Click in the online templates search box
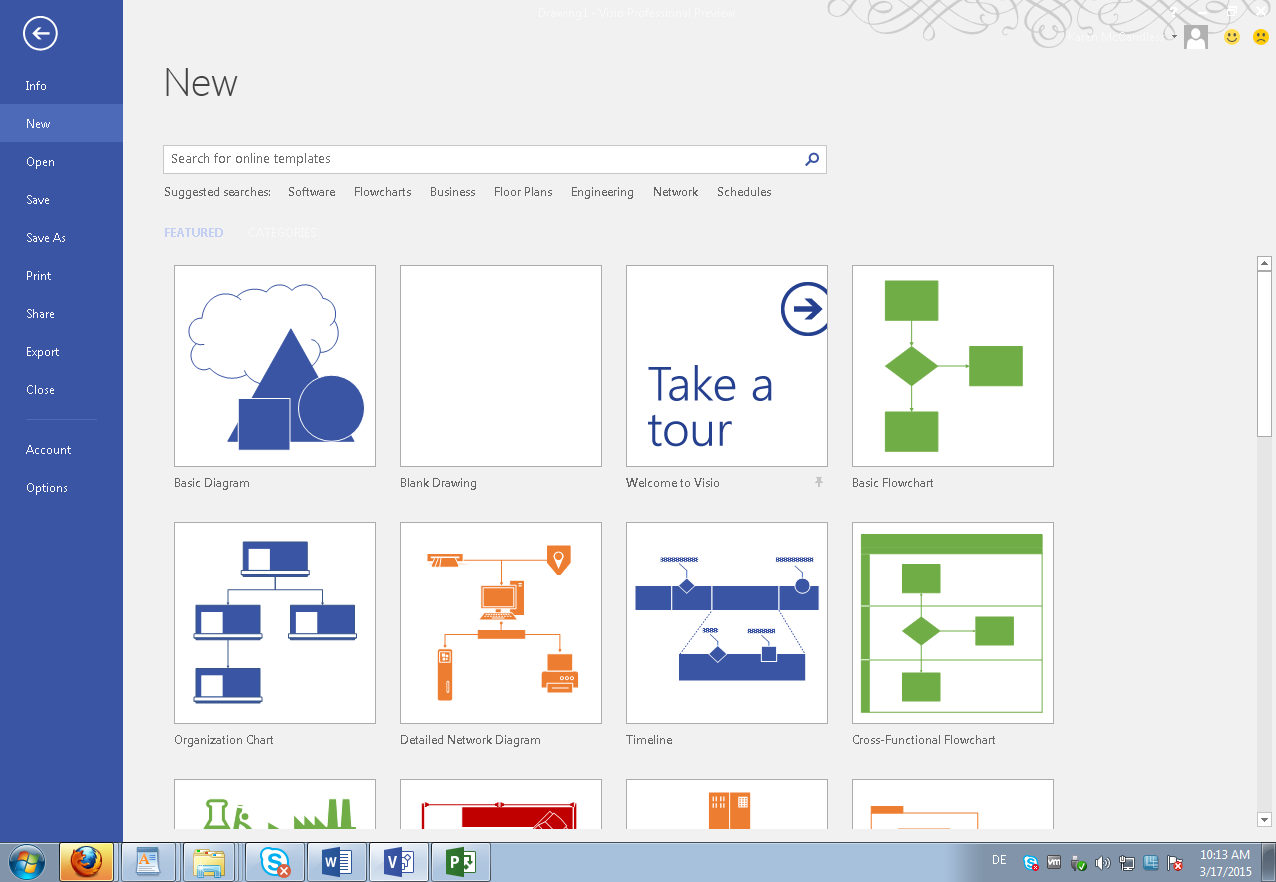Image resolution: width=1276 pixels, height=882 pixels. coord(480,159)
